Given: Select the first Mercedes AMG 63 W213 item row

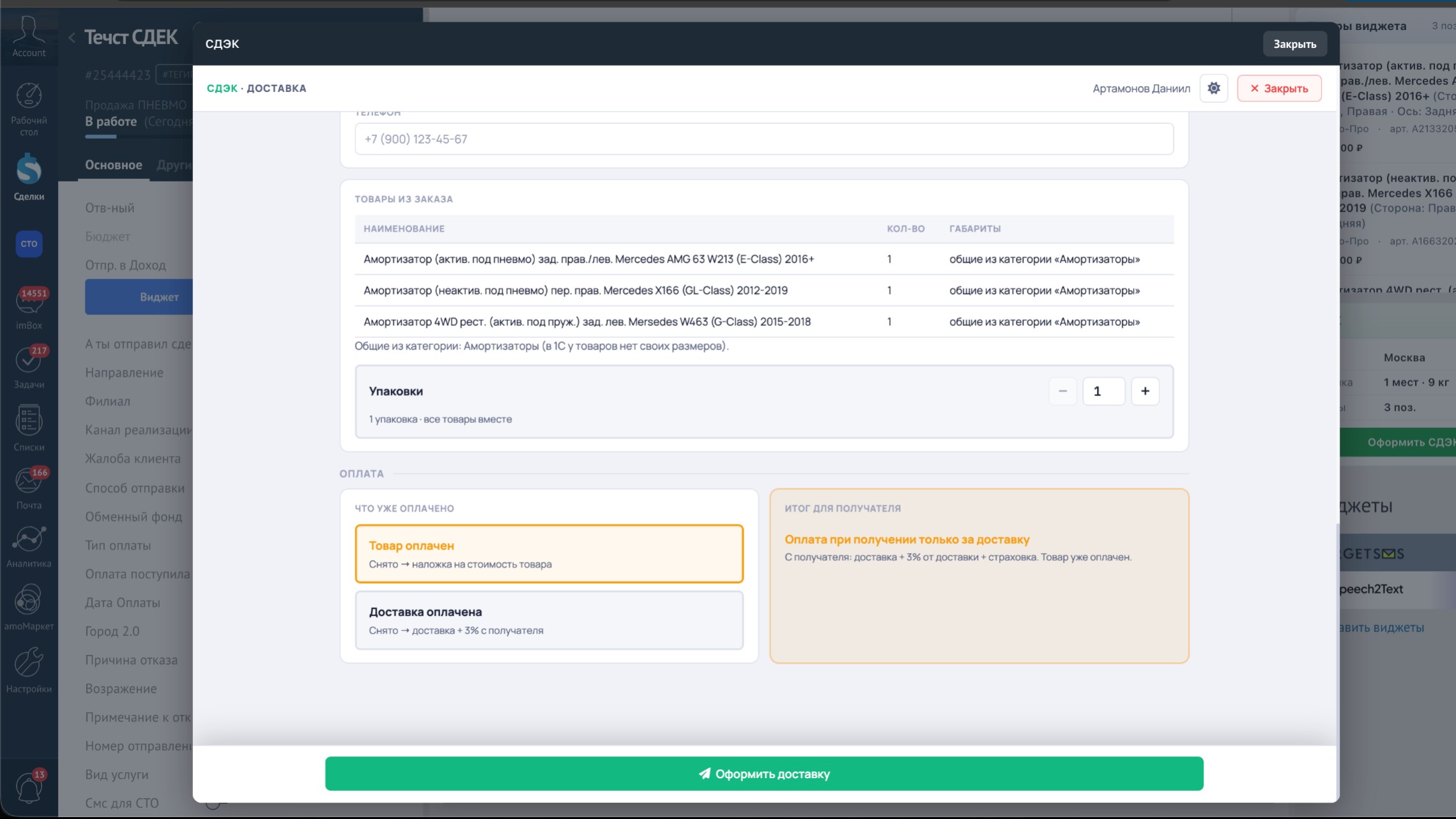Looking at the screenshot, I should pos(764,259).
